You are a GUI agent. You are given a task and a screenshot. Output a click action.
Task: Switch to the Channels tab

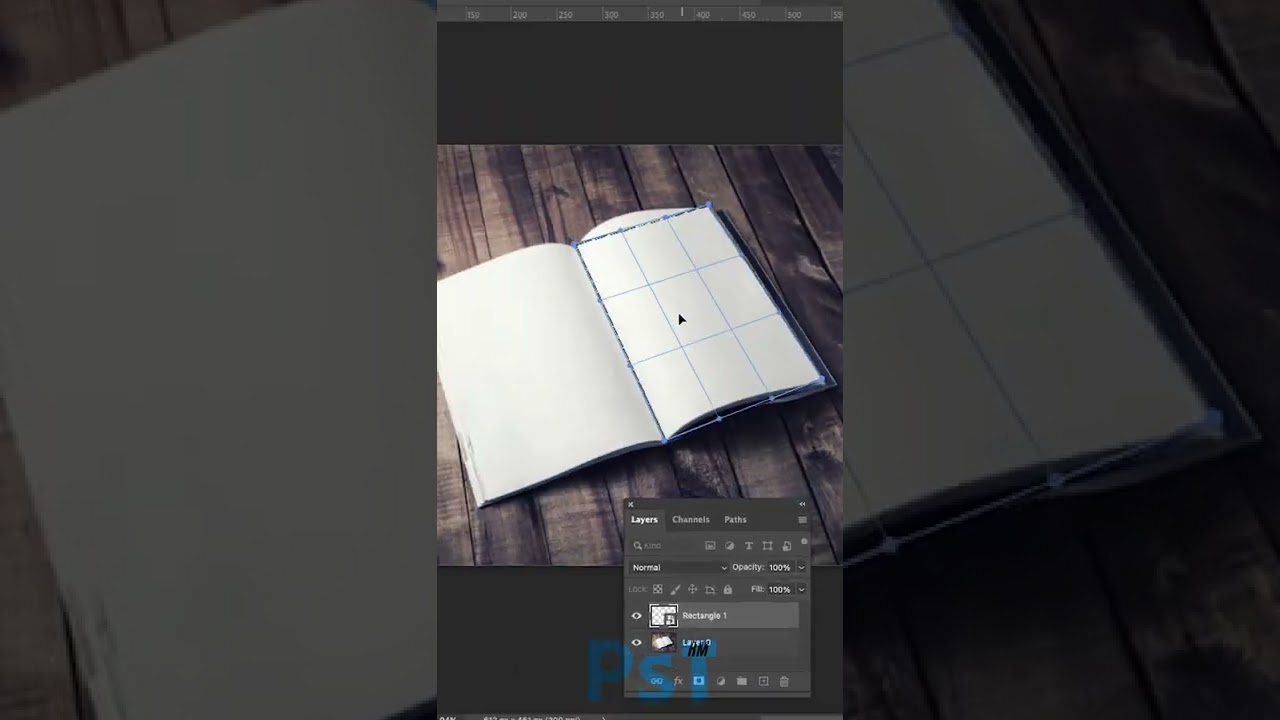[690, 520]
